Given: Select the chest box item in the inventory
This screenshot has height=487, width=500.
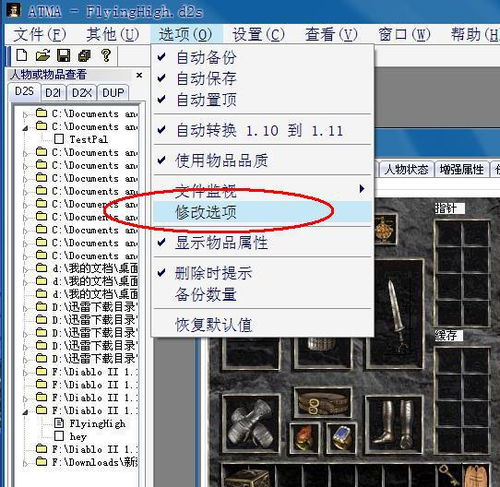Looking at the screenshot, I should 247,478.
